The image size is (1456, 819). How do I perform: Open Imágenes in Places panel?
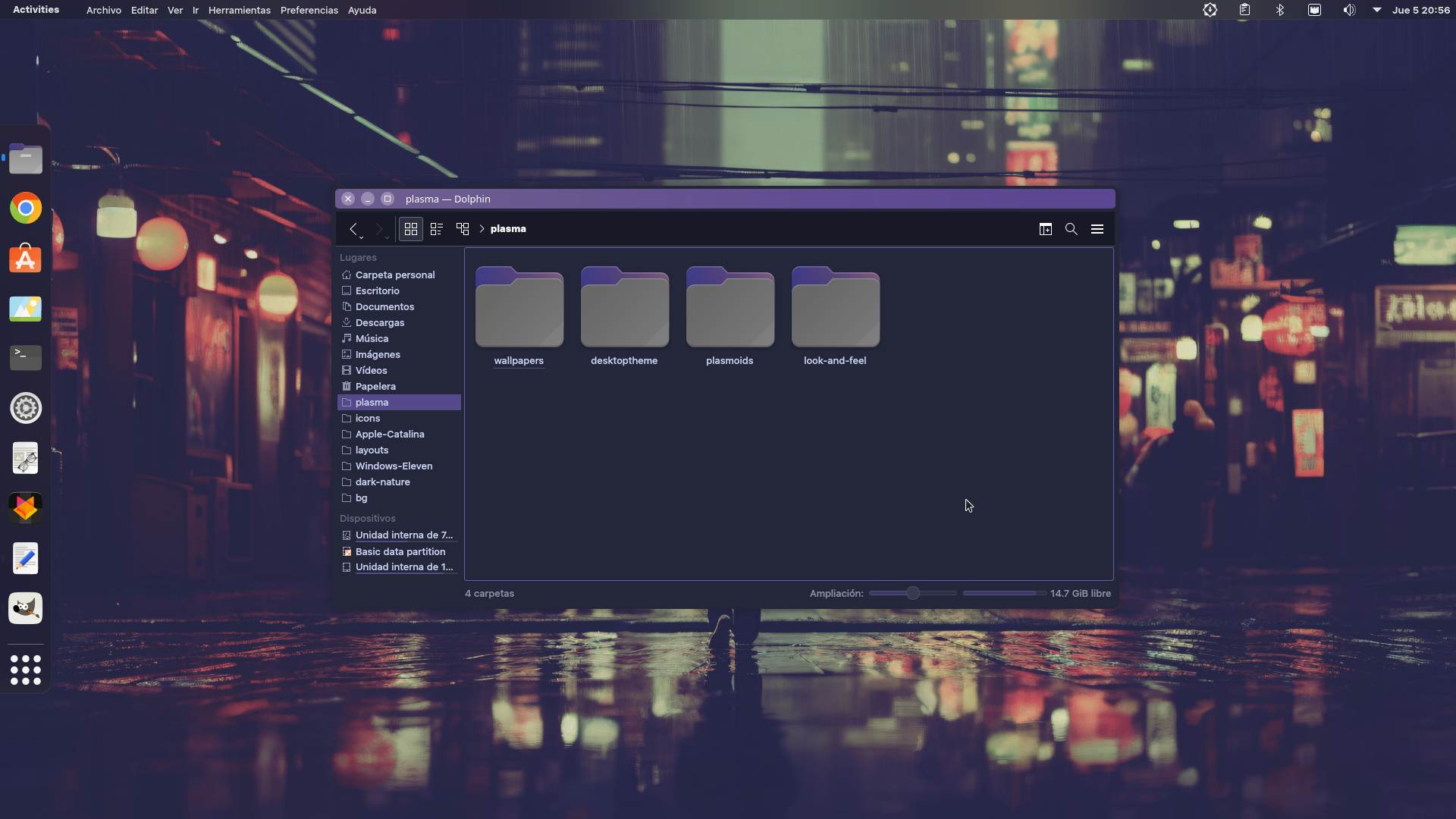399,355
